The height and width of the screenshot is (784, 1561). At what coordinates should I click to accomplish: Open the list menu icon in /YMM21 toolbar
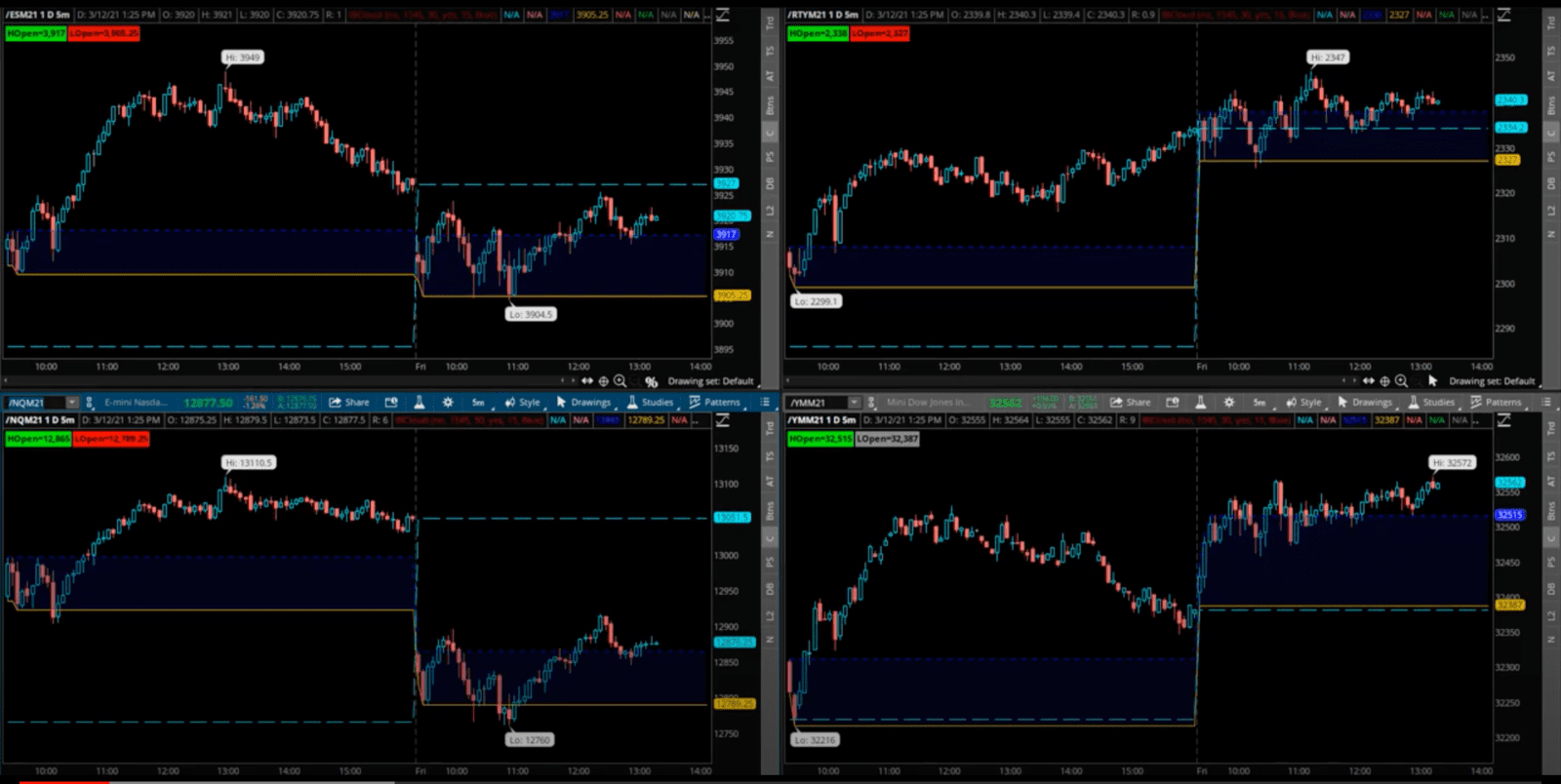(x=1546, y=402)
